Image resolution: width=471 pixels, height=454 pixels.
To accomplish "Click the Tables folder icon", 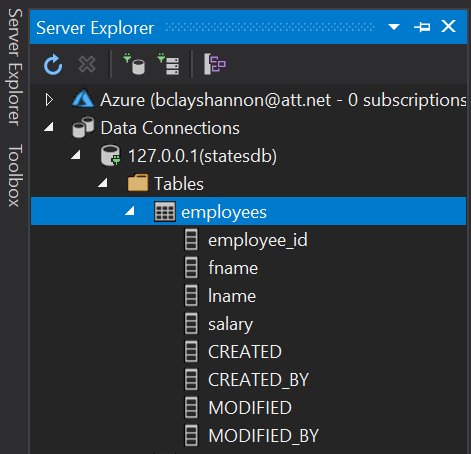I will point(138,183).
